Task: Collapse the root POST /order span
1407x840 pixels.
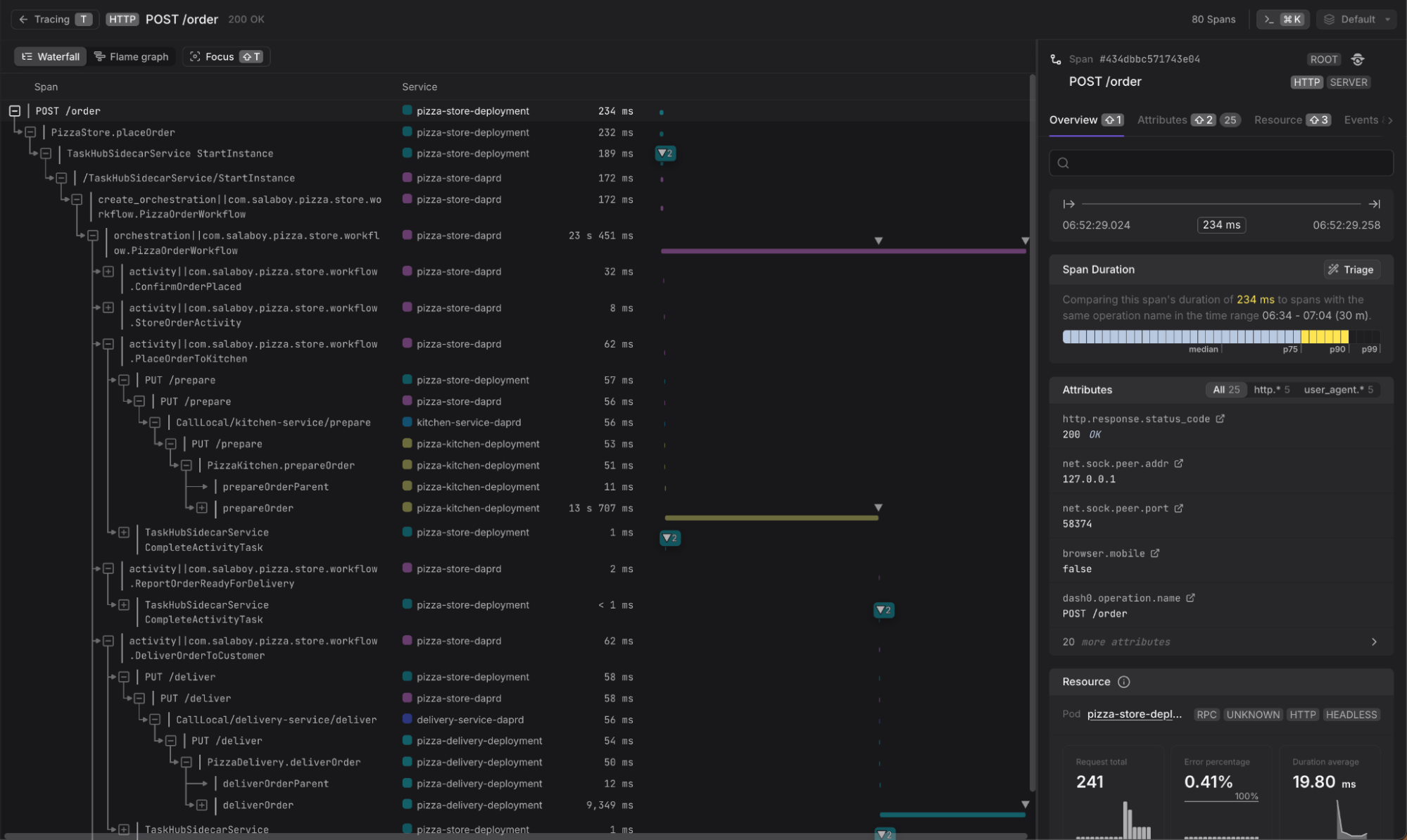Action: 15,110
